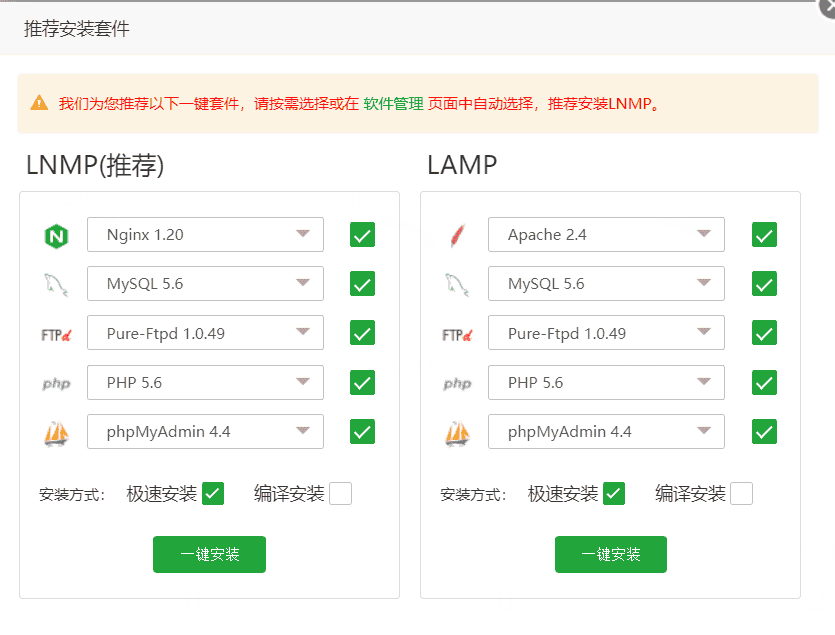Click the MySQL dolphin icon under LNMP

pyautogui.click(x=55, y=284)
